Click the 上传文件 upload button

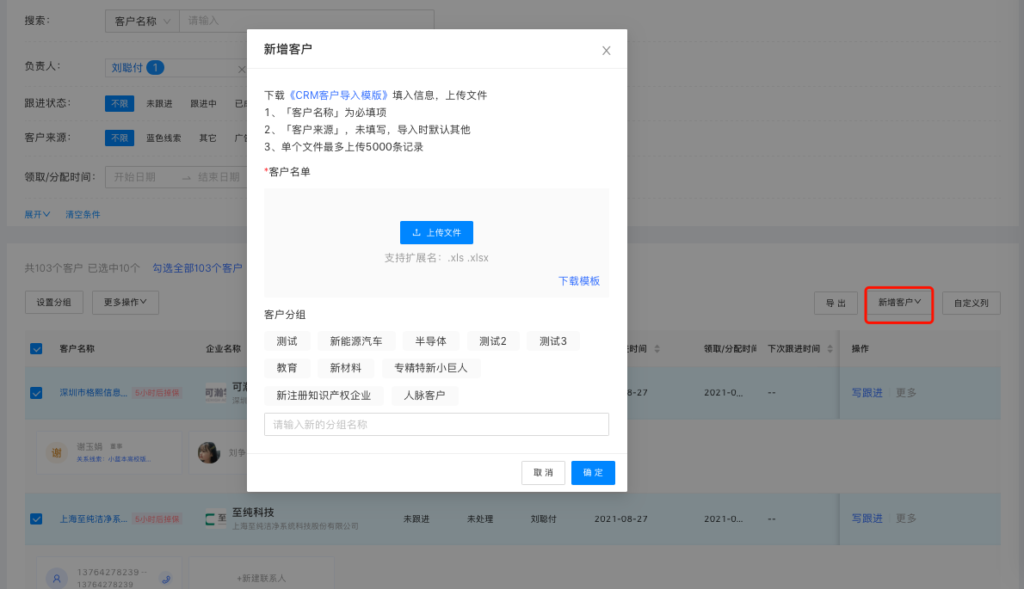(x=436, y=232)
